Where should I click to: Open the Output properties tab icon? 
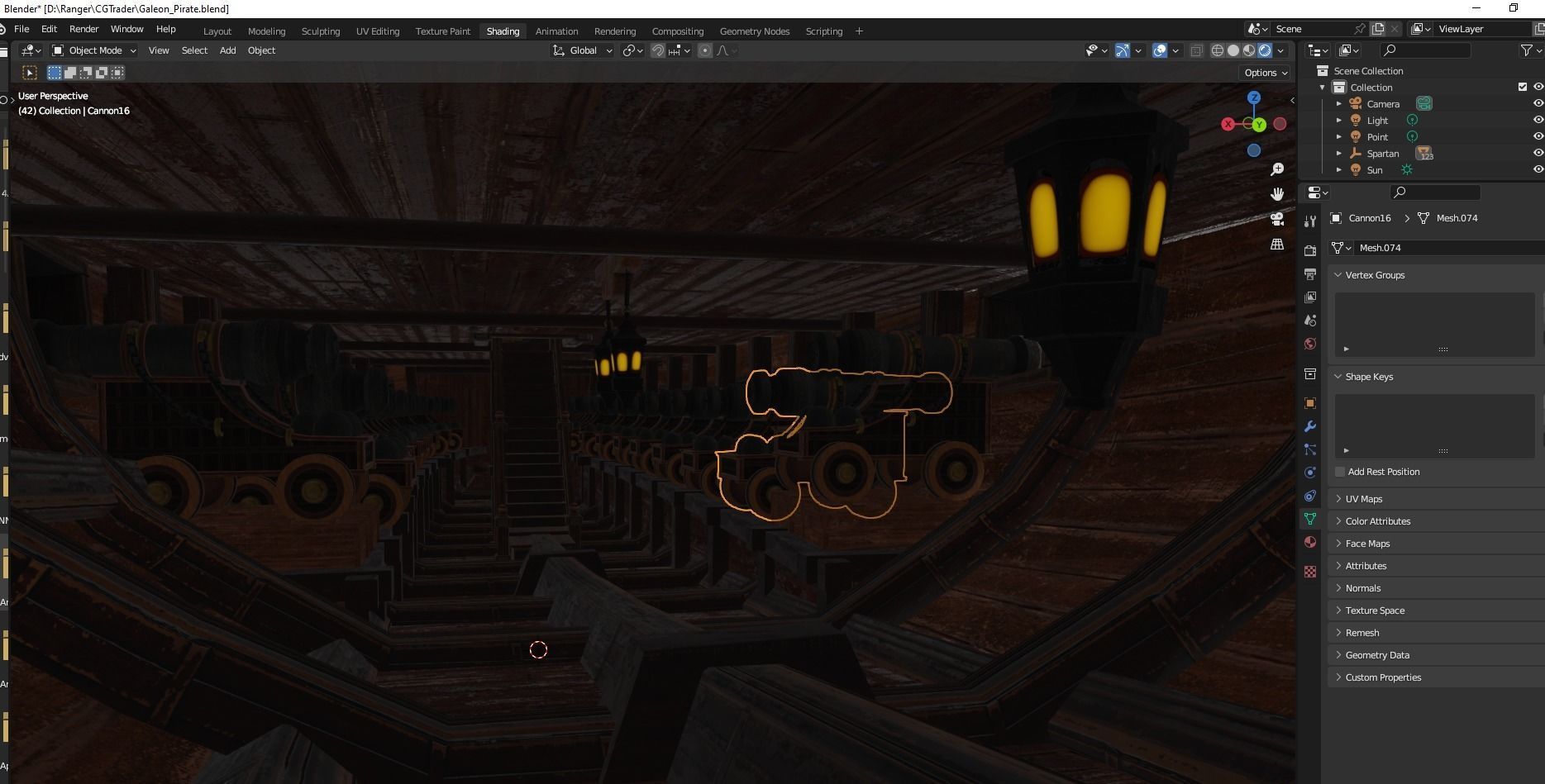(x=1310, y=273)
